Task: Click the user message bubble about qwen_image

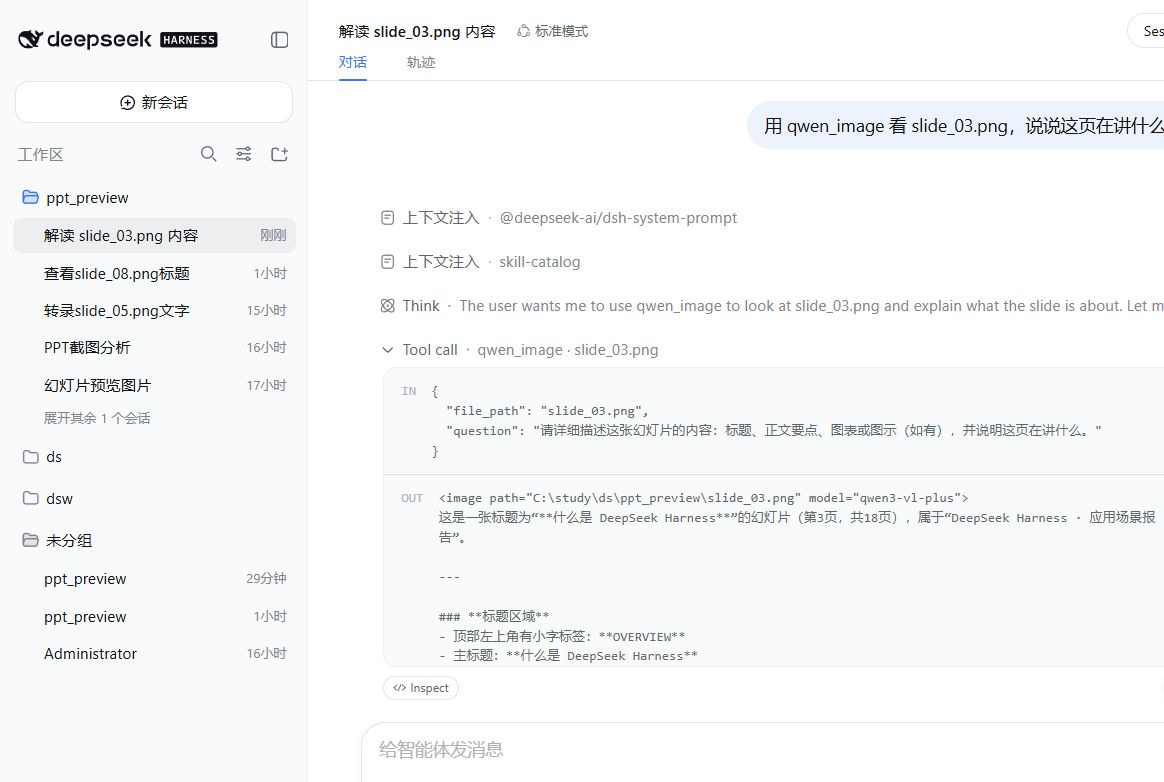Action: [956, 126]
